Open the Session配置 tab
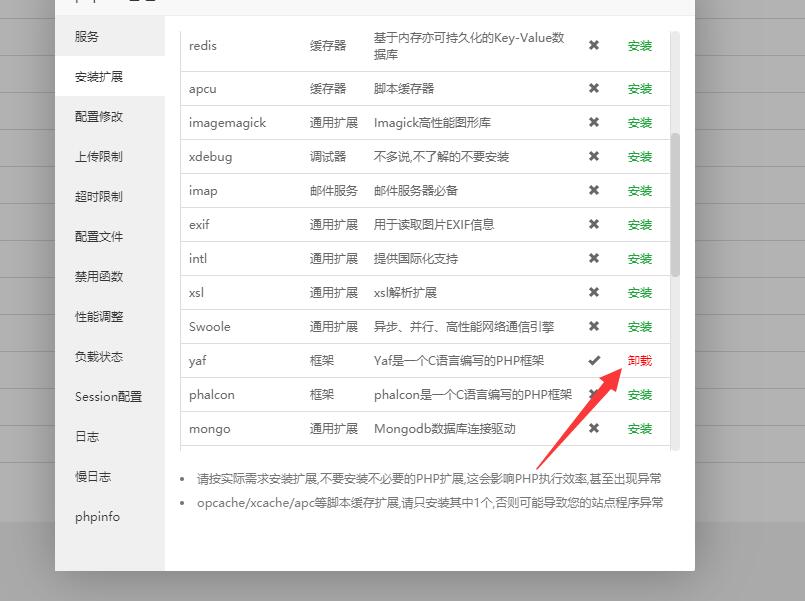805x601 pixels. [x=110, y=397]
